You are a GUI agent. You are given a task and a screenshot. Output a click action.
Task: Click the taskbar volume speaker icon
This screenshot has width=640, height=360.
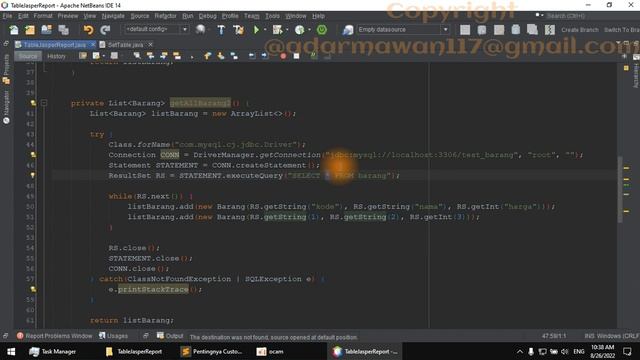tap(564, 351)
